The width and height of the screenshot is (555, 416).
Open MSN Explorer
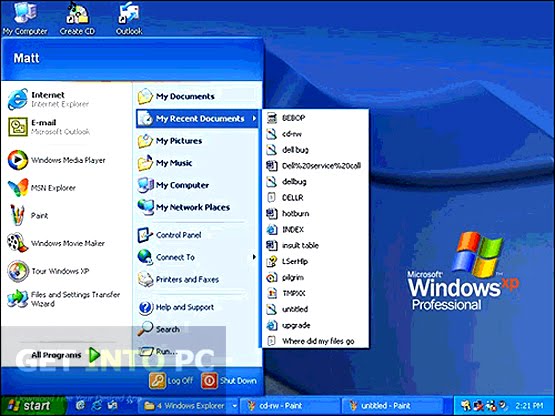coord(42,188)
